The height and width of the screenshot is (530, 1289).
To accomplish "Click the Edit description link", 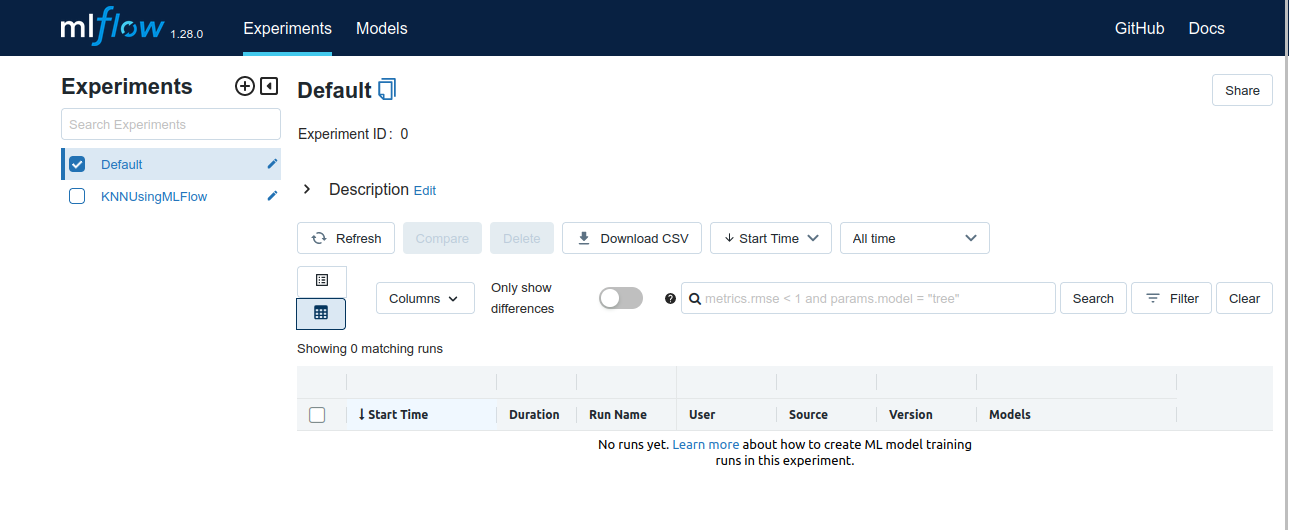I will point(425,190).
